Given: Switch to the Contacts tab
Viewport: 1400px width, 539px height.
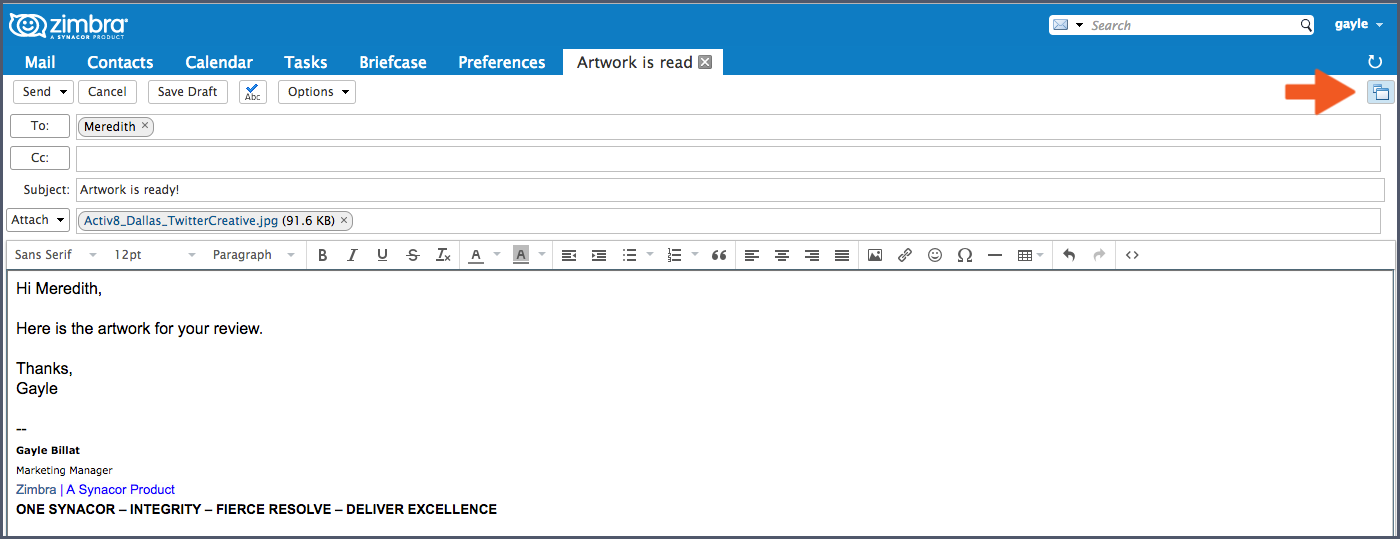Looking at the screenshot, I should pyautogui.click(x=120, y=62).
